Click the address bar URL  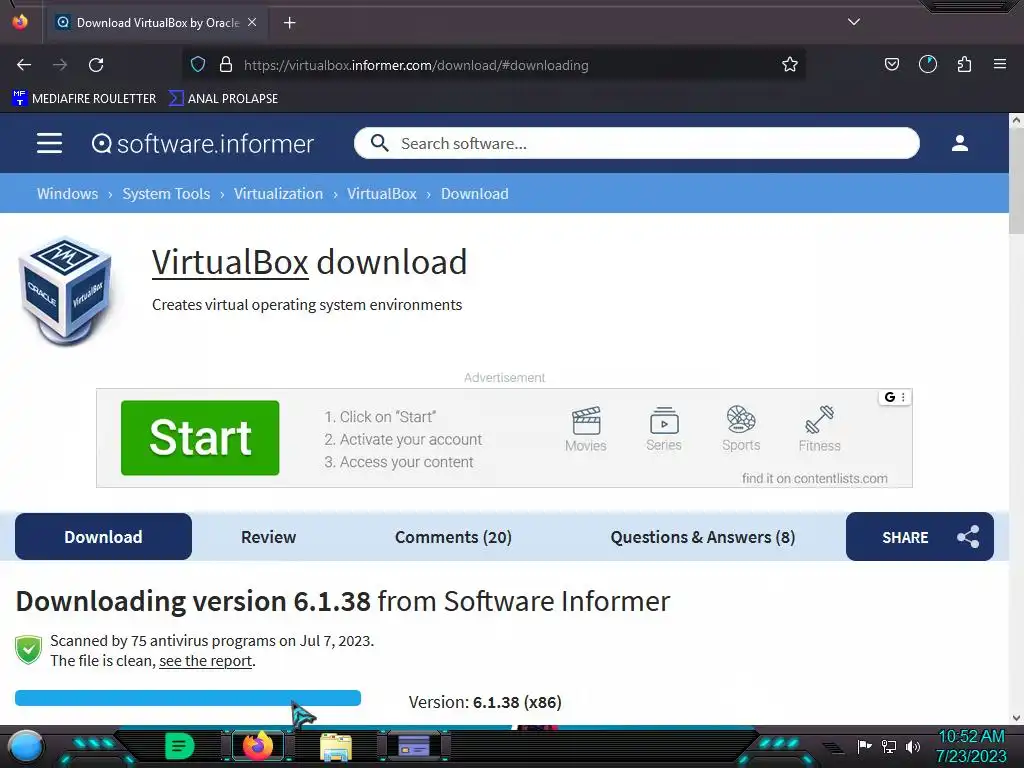pyautogui.click(x=416, y=65)
